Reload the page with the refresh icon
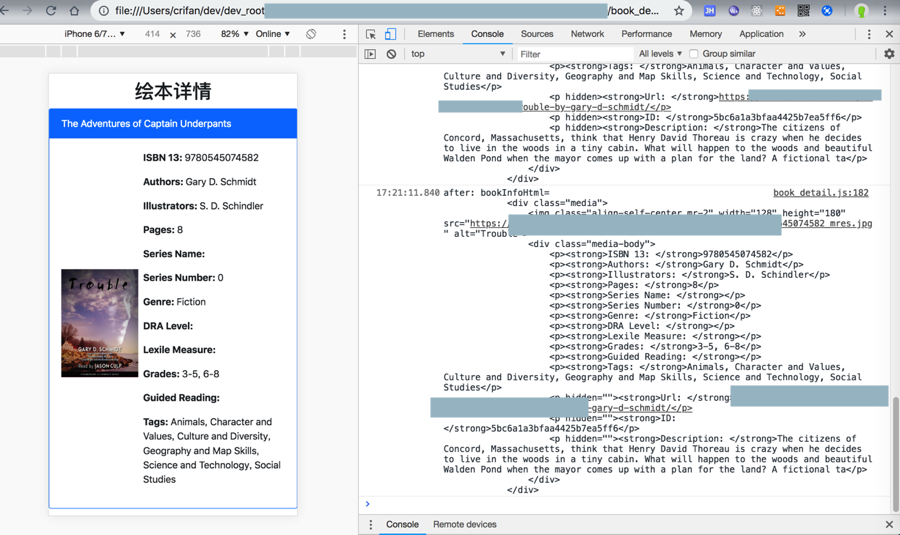The height and width of the screenshot is (535, 900). coord(51,10)
